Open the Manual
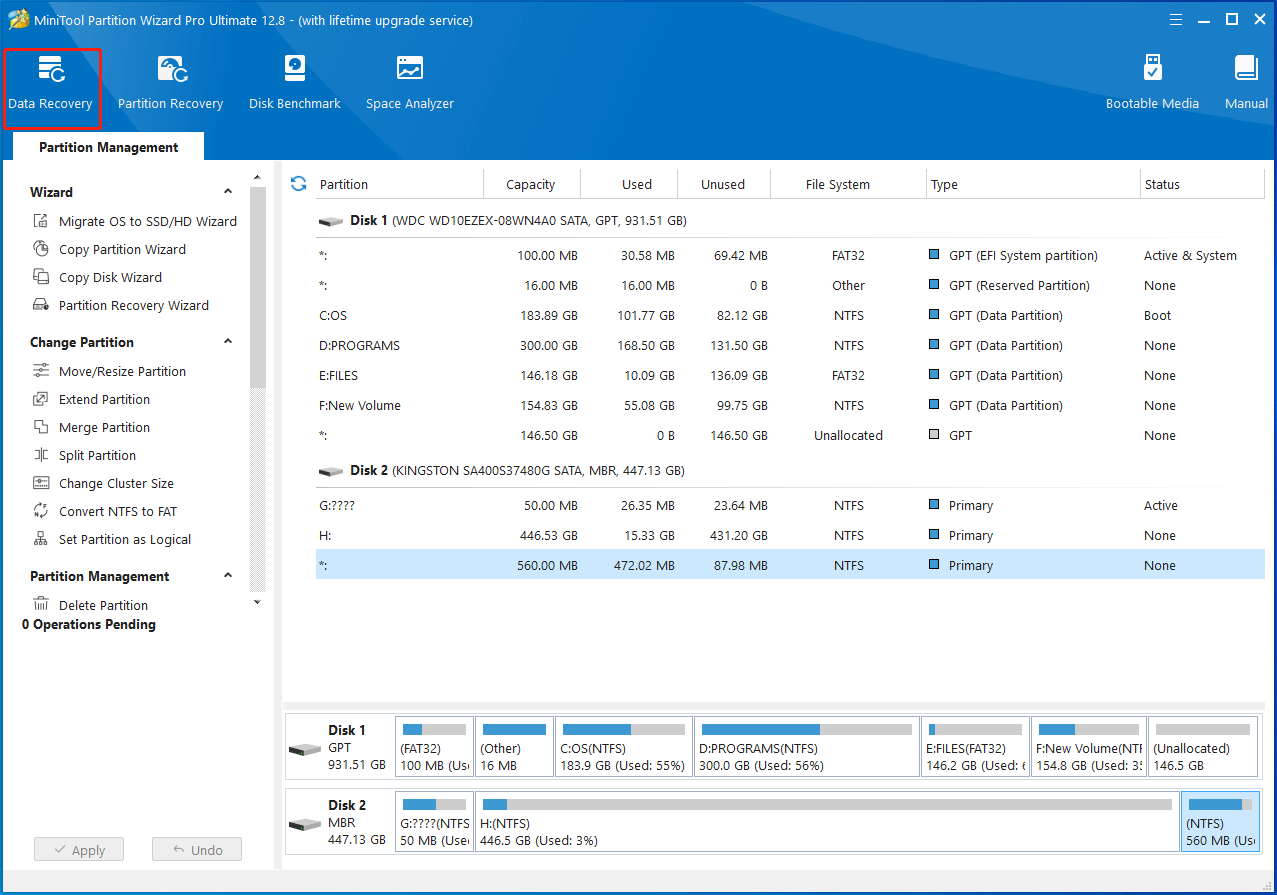This screenshot has width=1277, height=895. point(1246,84)
